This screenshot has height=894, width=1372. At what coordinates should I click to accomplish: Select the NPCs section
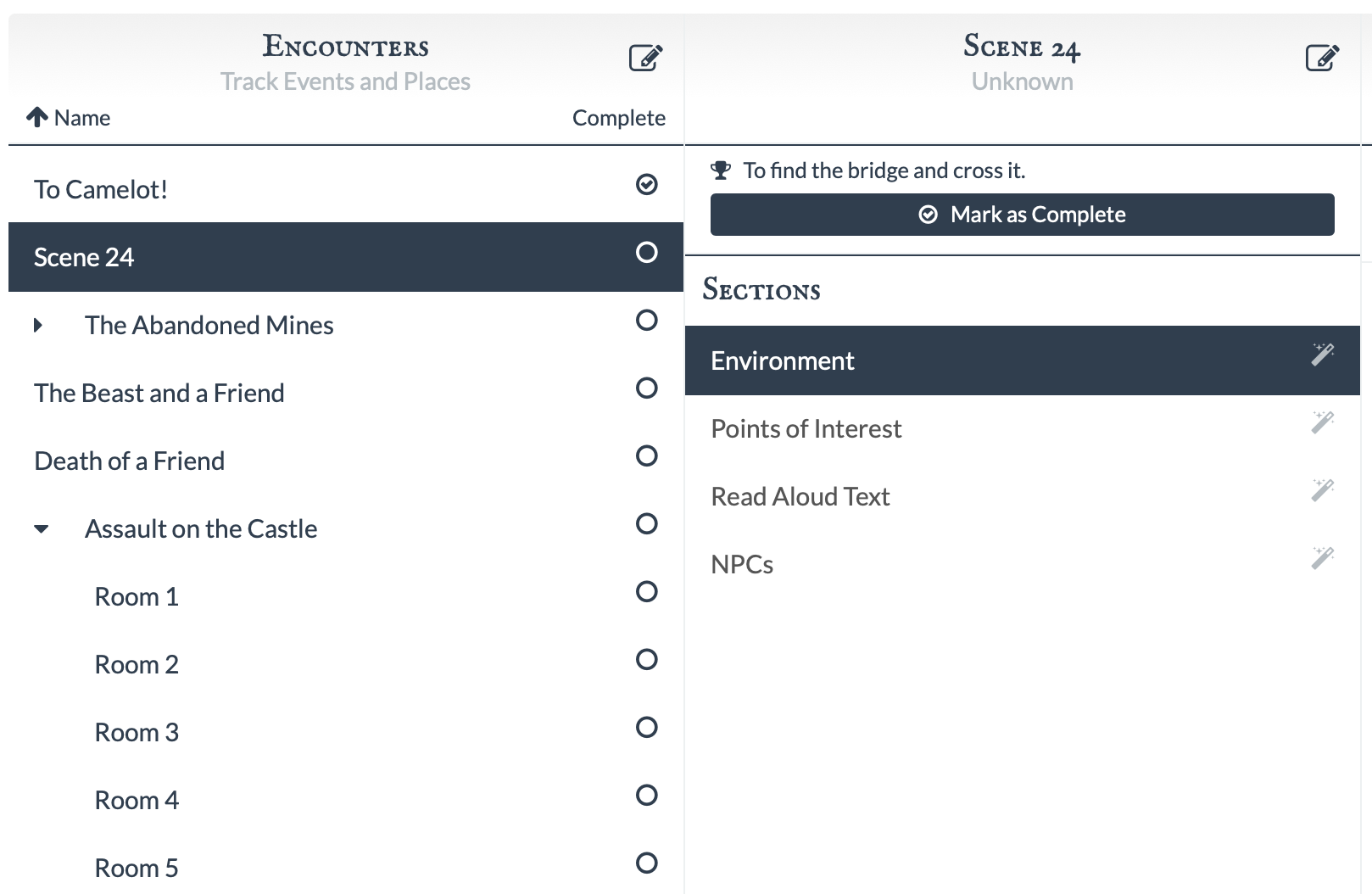tap(1023, 564)
